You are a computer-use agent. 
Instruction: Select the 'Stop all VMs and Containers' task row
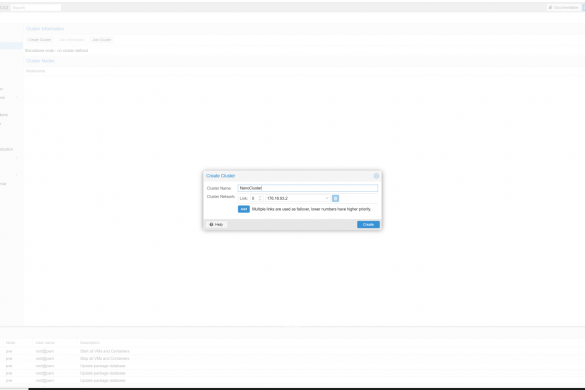[x=292, y=359]
